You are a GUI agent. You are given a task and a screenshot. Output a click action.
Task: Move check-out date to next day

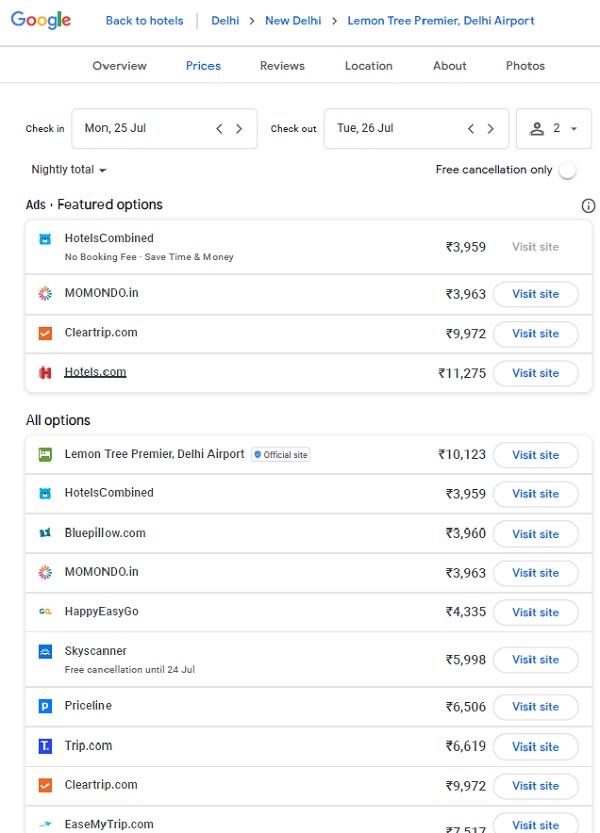[491, 129]
